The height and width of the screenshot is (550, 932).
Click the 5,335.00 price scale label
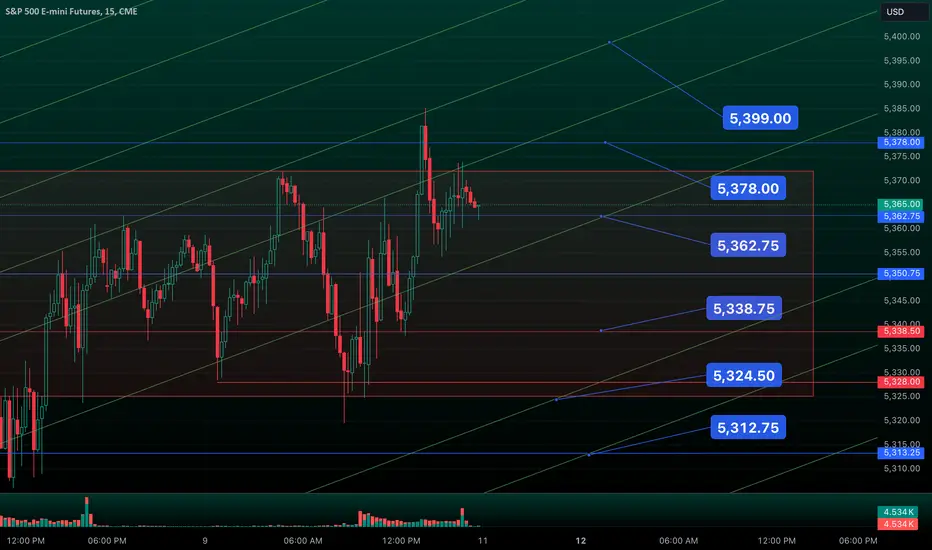pos(902,348)
